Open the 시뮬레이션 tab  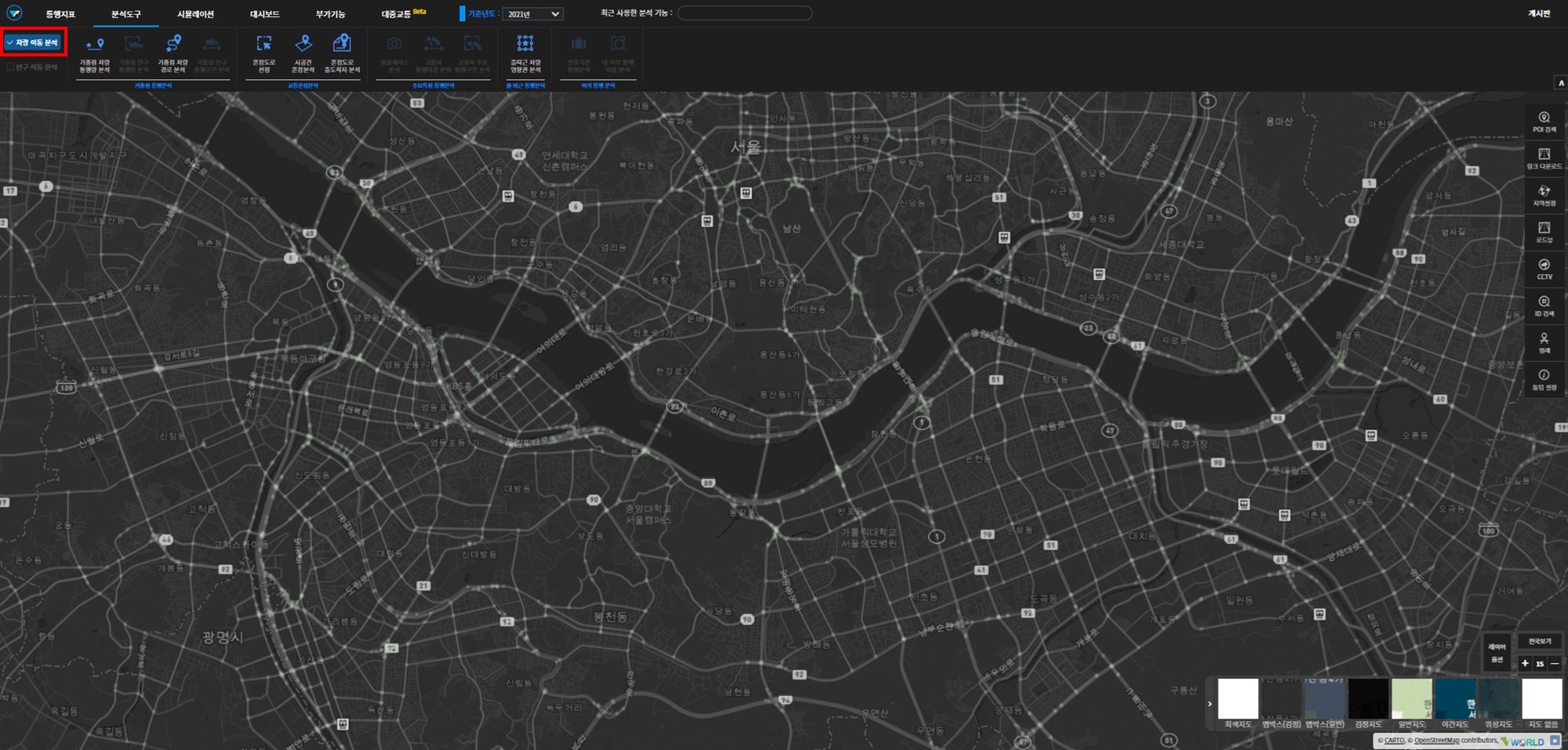pyautogui.click(x=195, y=14)
